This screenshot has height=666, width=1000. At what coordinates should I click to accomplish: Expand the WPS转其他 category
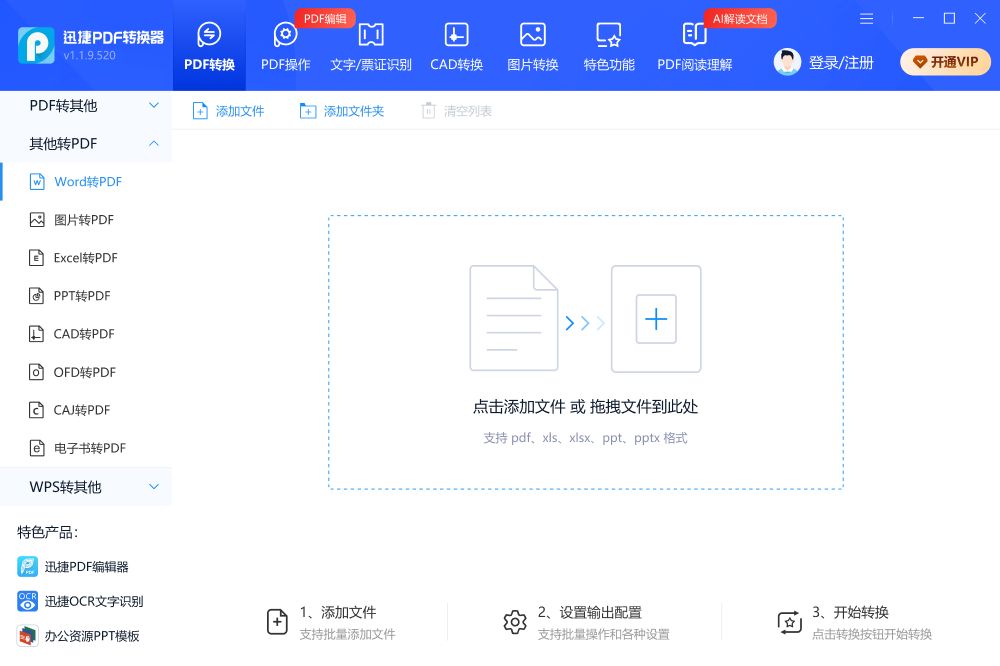point(85,486)
